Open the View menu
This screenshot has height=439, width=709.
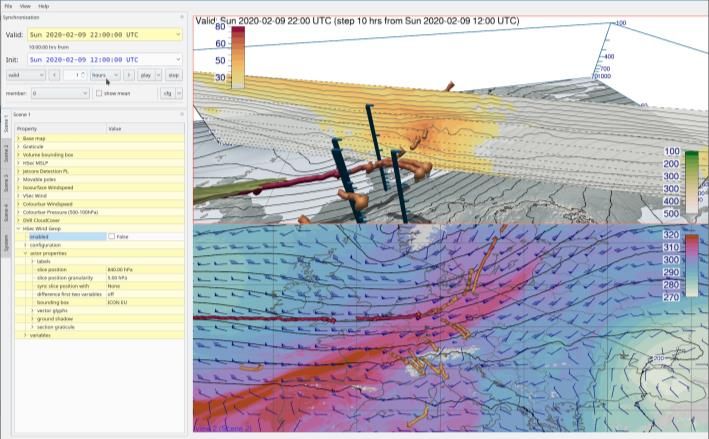pos(25,6)
